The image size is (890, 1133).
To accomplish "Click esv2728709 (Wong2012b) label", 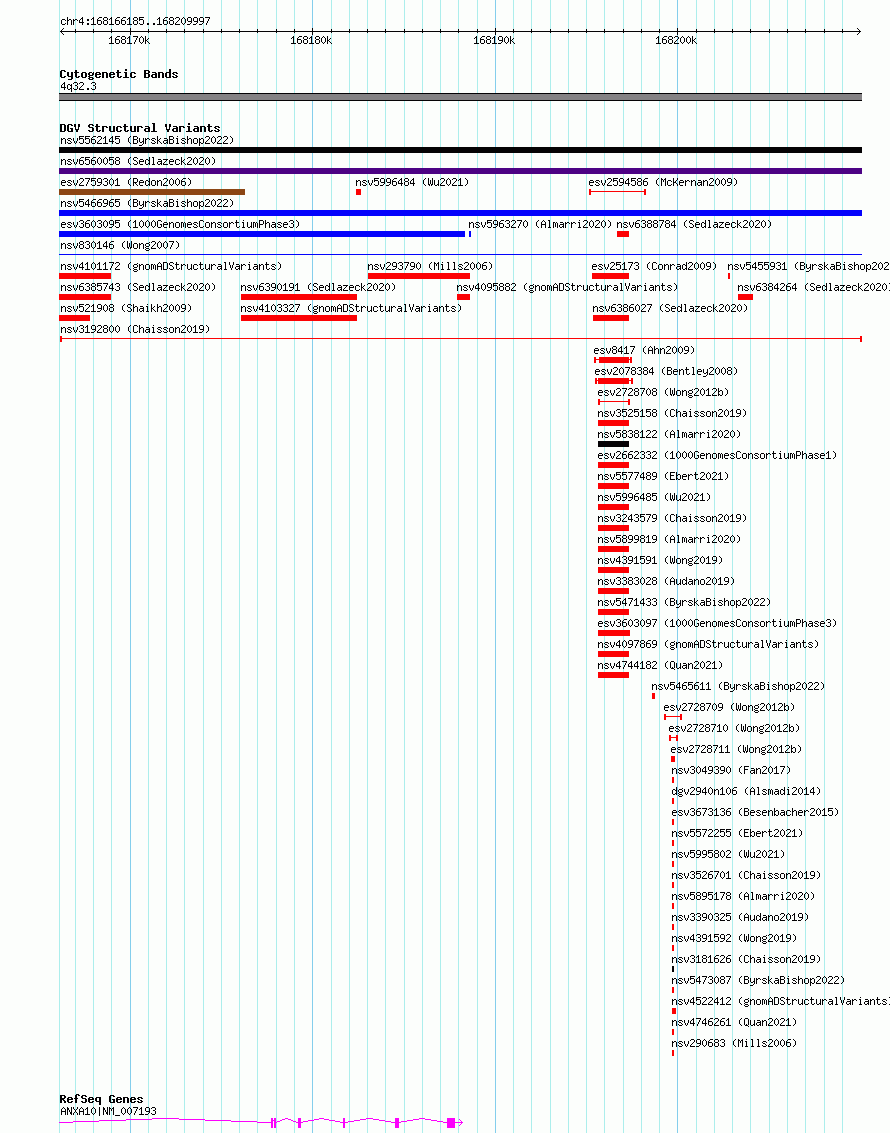I will pos(729,706).
